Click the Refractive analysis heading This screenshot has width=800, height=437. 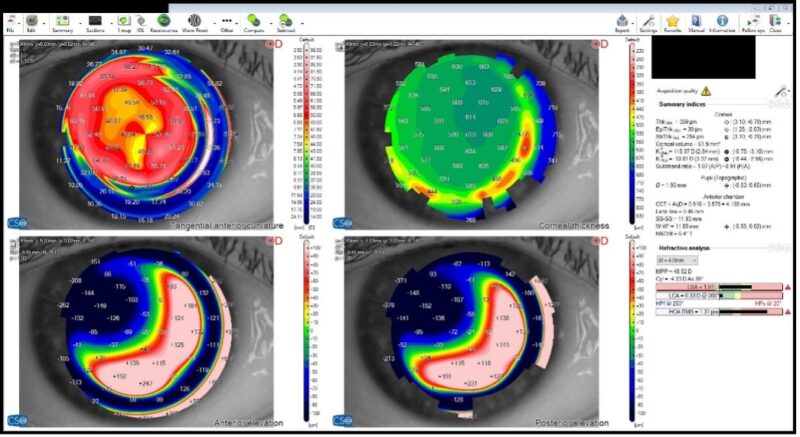coord(684,248)
